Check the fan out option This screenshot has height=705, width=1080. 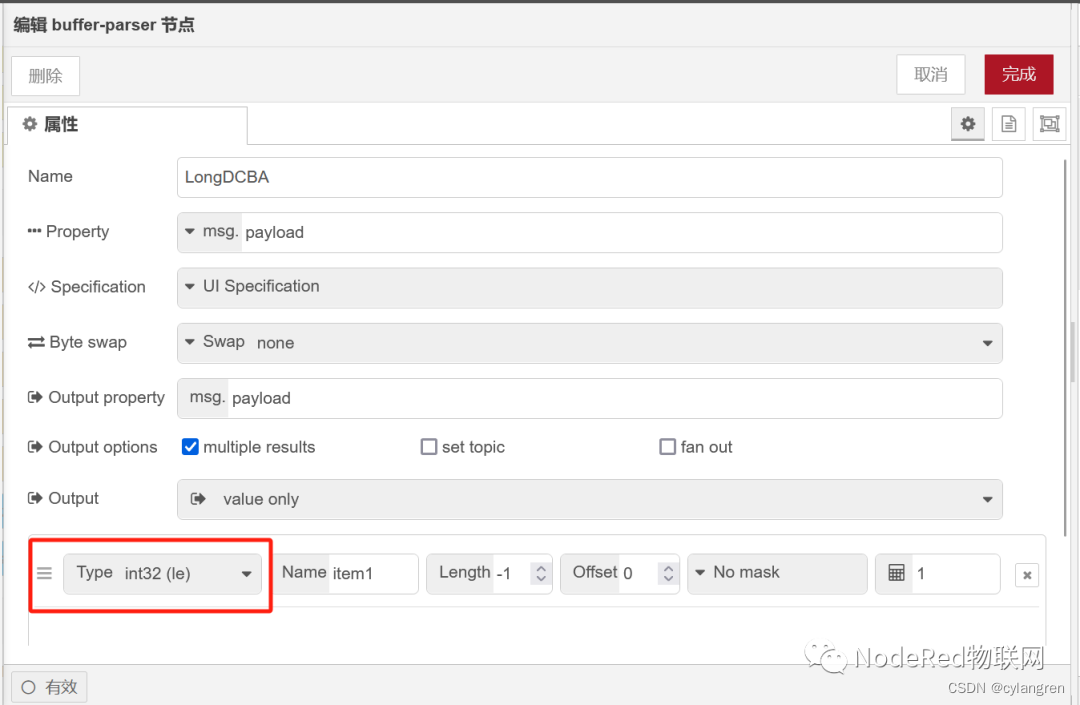pyautogui.click(x=667, y=447)
